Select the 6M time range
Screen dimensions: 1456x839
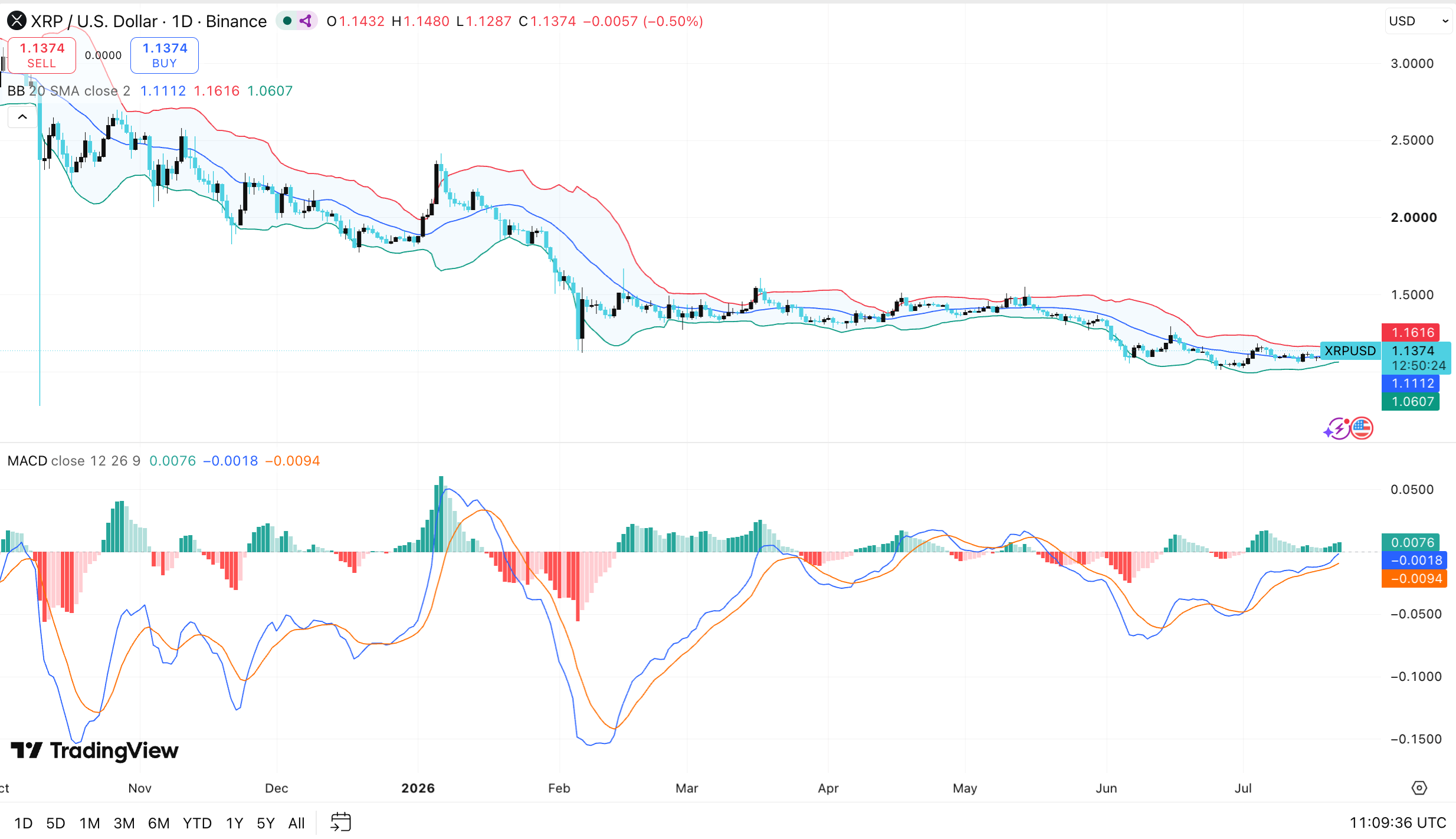point(159,823)
